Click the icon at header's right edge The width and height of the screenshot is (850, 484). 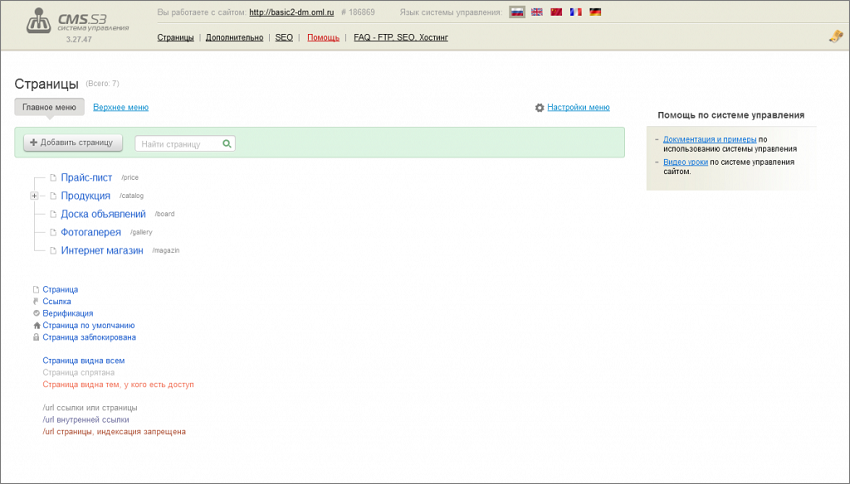[835, 36]
